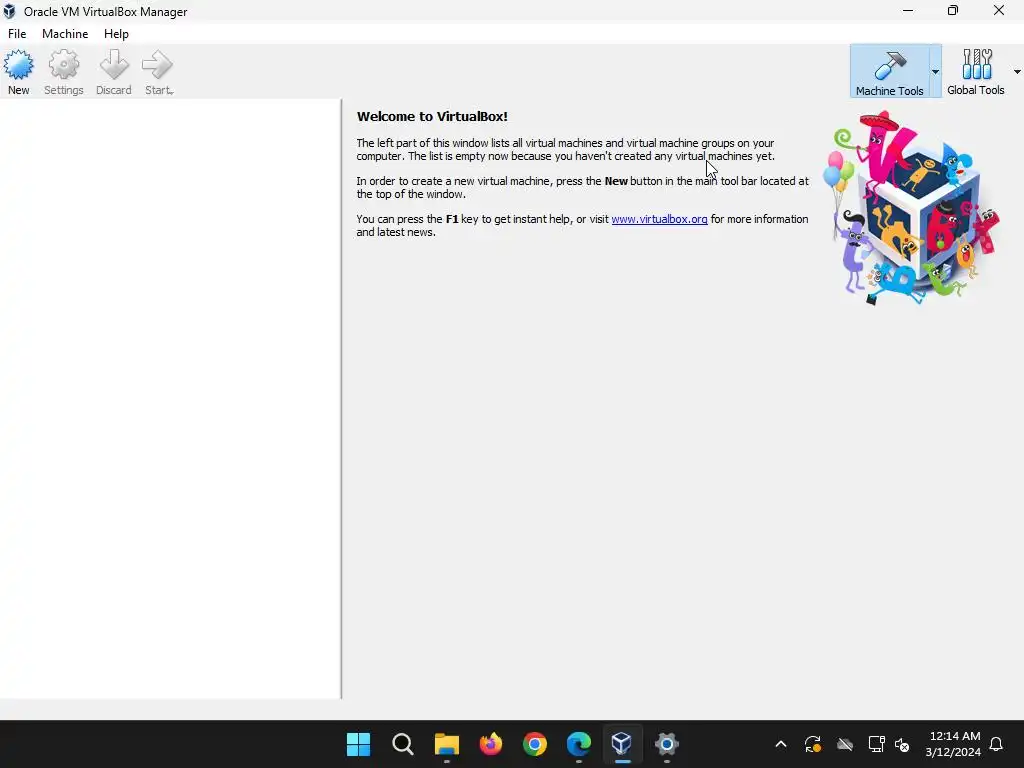Viewport: 1024px width, 768px height.
Task: Open the network tray icon
Action: [876, 744]
